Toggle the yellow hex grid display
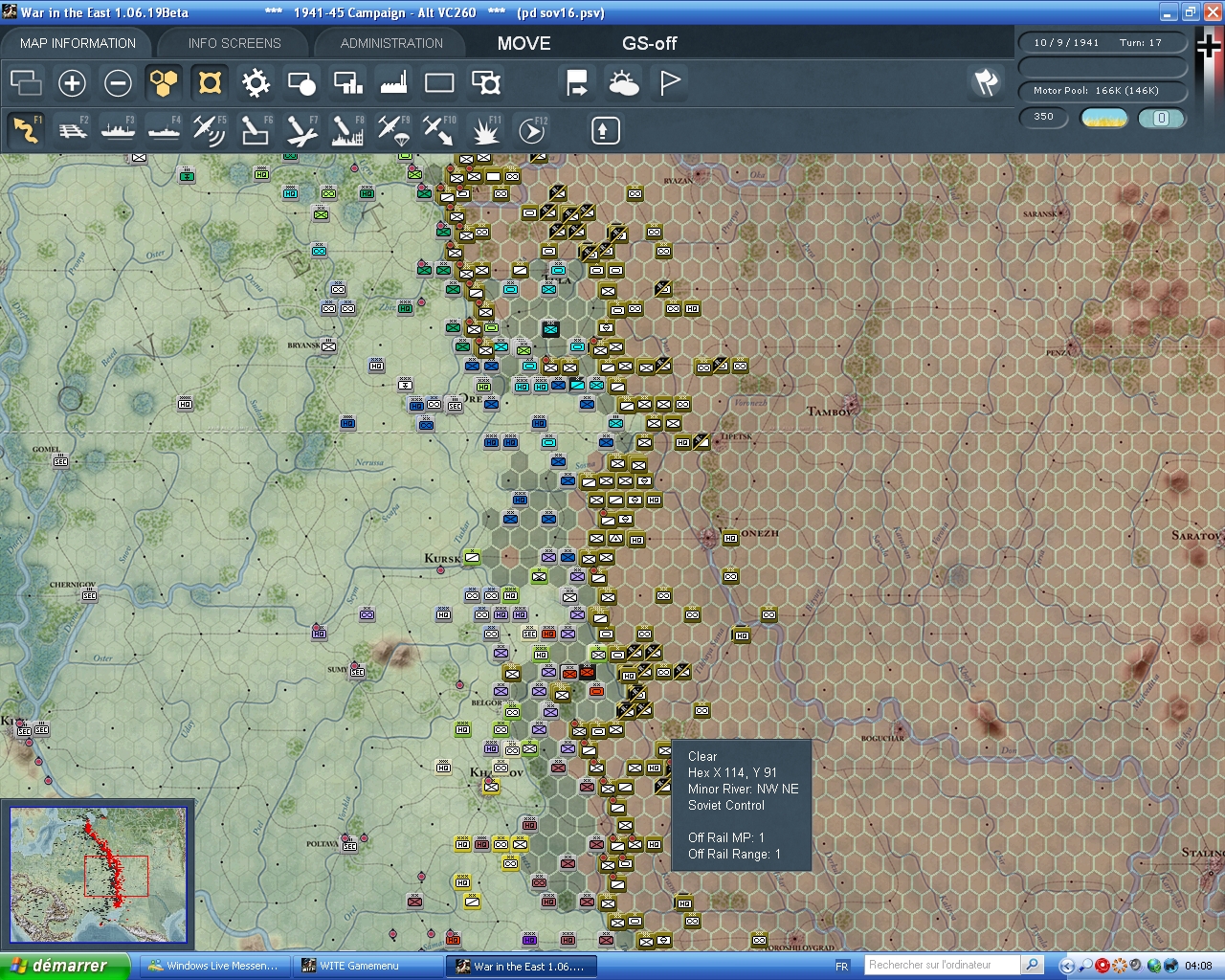The width and height of the screenshot is (1225, 980). (x=164, y=83)
